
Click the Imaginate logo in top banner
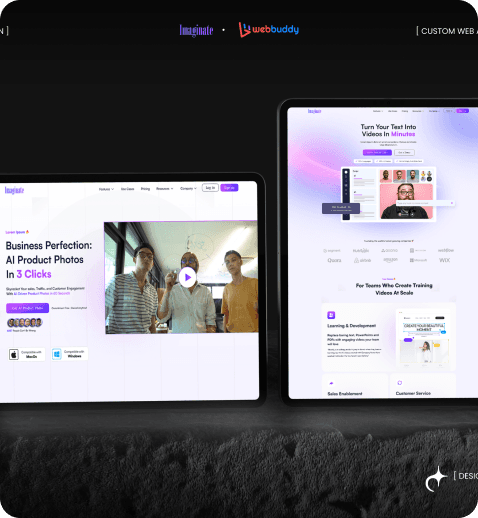tap(196, 30)
